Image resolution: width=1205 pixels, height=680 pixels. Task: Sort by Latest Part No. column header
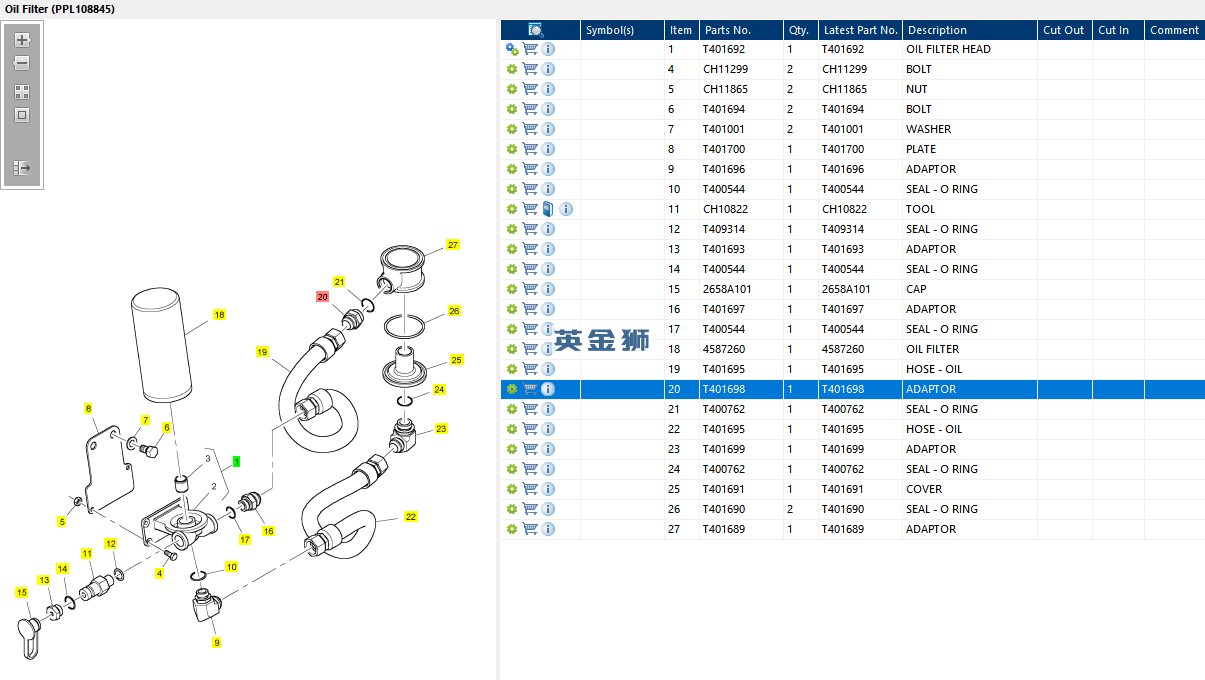[860, 30]
